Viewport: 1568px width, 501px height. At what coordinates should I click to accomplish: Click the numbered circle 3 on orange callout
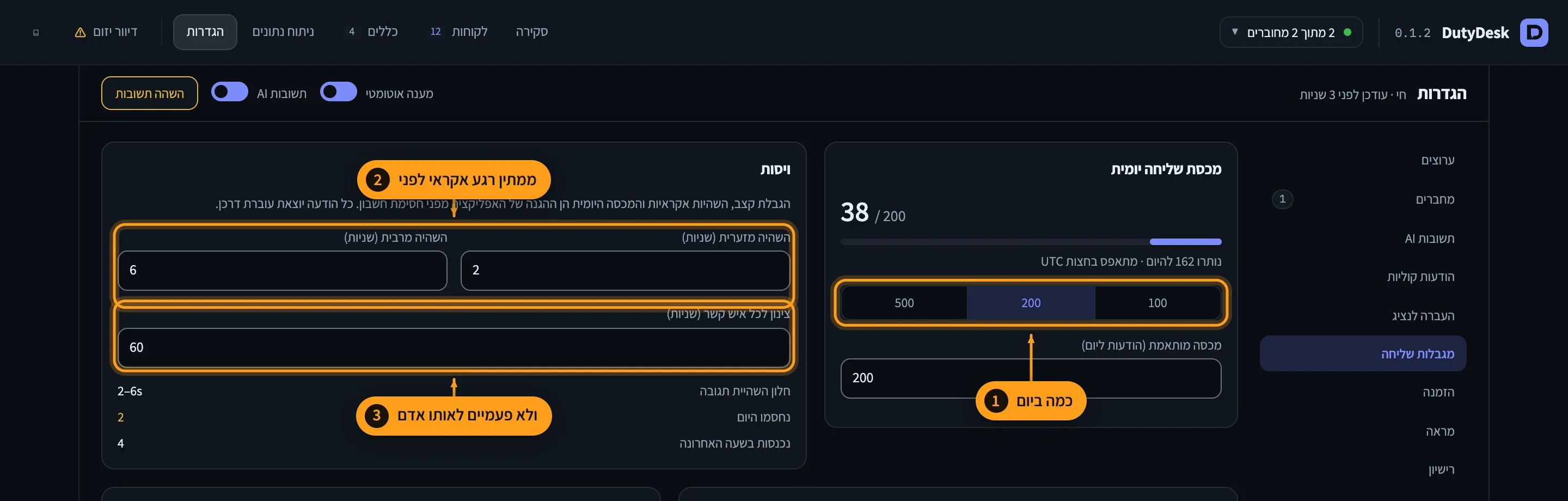tap(376, 416)
